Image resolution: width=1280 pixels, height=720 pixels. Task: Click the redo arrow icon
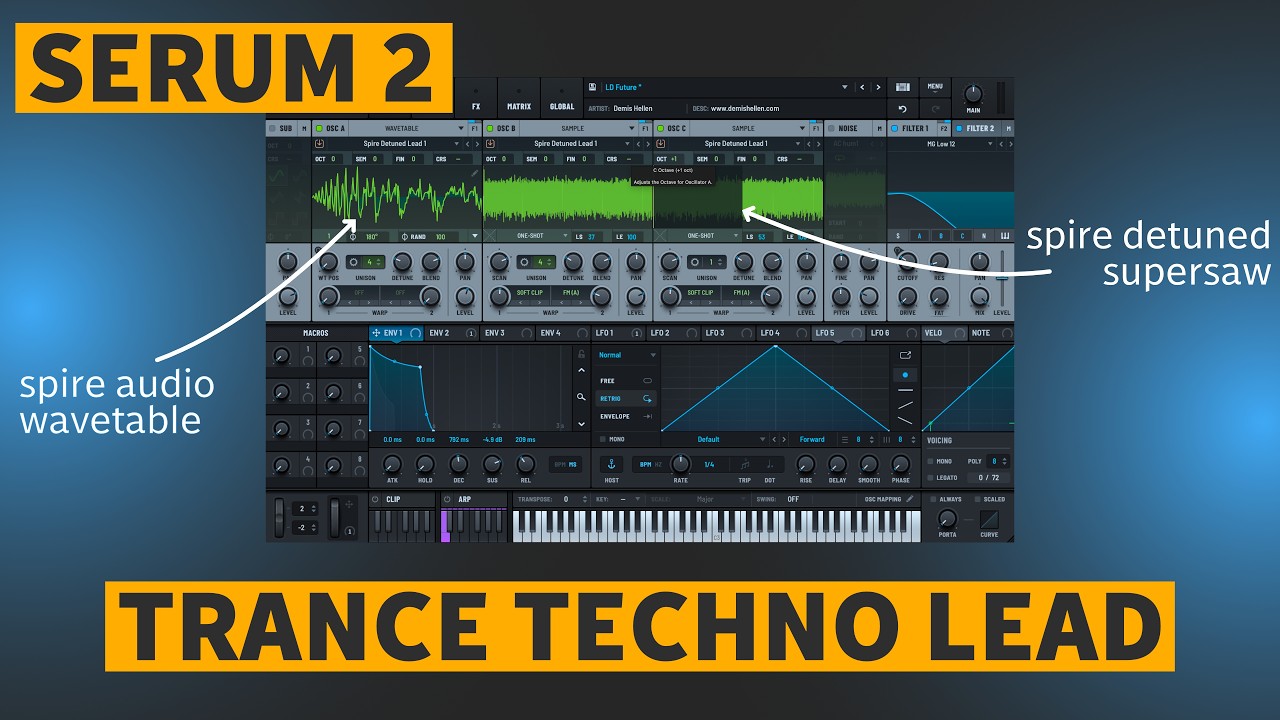tap(936, 108)
